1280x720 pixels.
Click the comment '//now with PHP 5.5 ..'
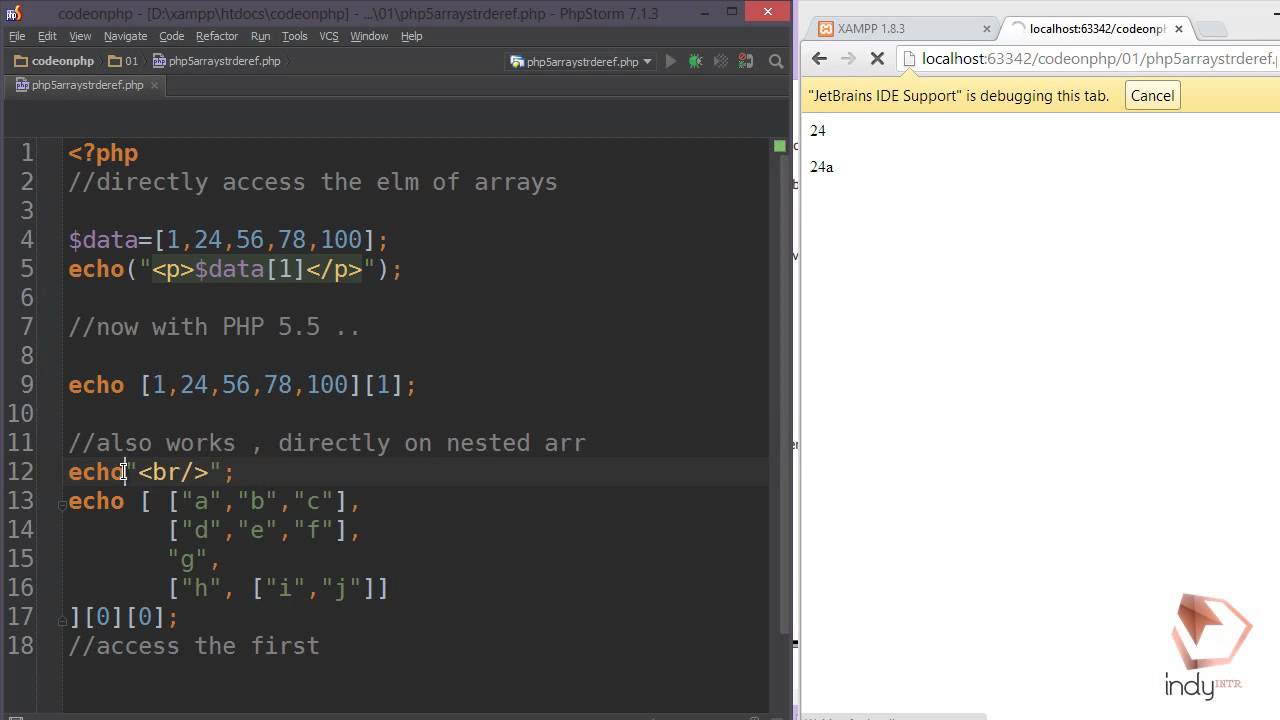coord(214,327)
